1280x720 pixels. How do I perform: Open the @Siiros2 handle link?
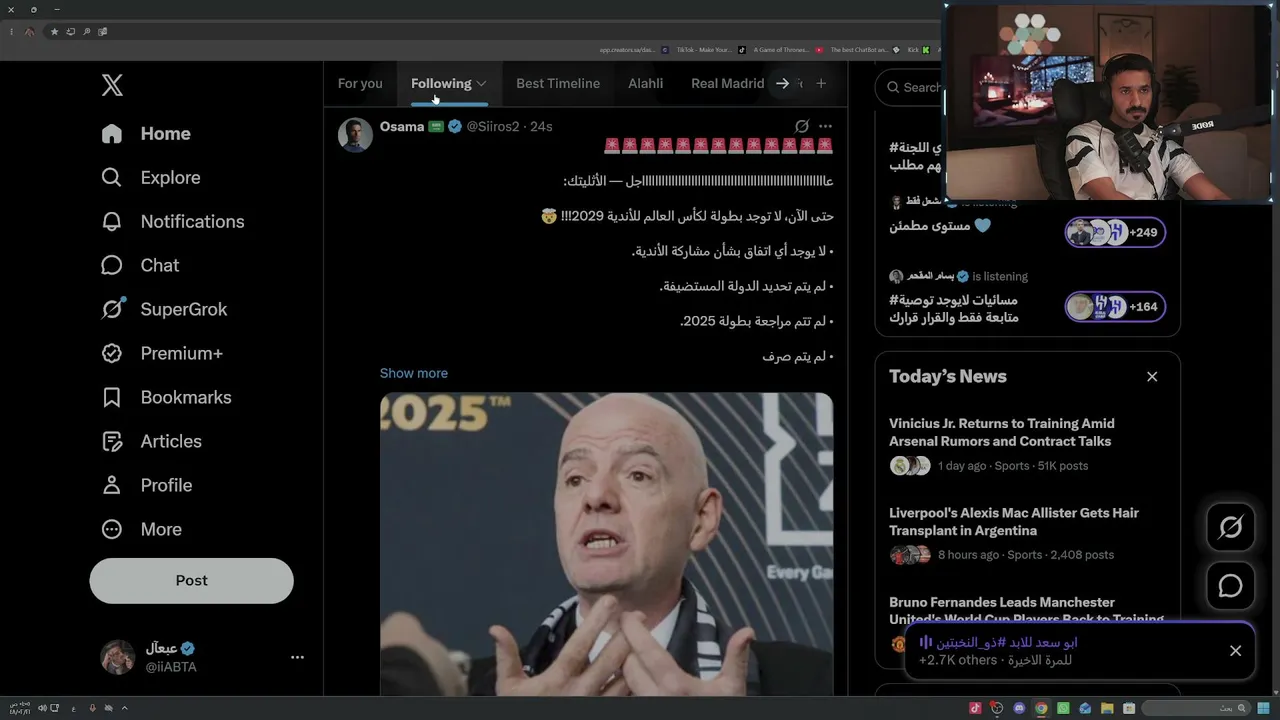tap(493, 126)
